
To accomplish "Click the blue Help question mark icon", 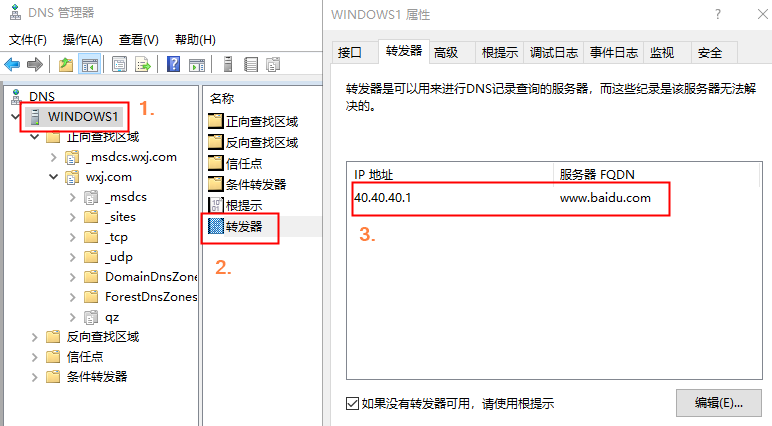I will pos(173,65).
